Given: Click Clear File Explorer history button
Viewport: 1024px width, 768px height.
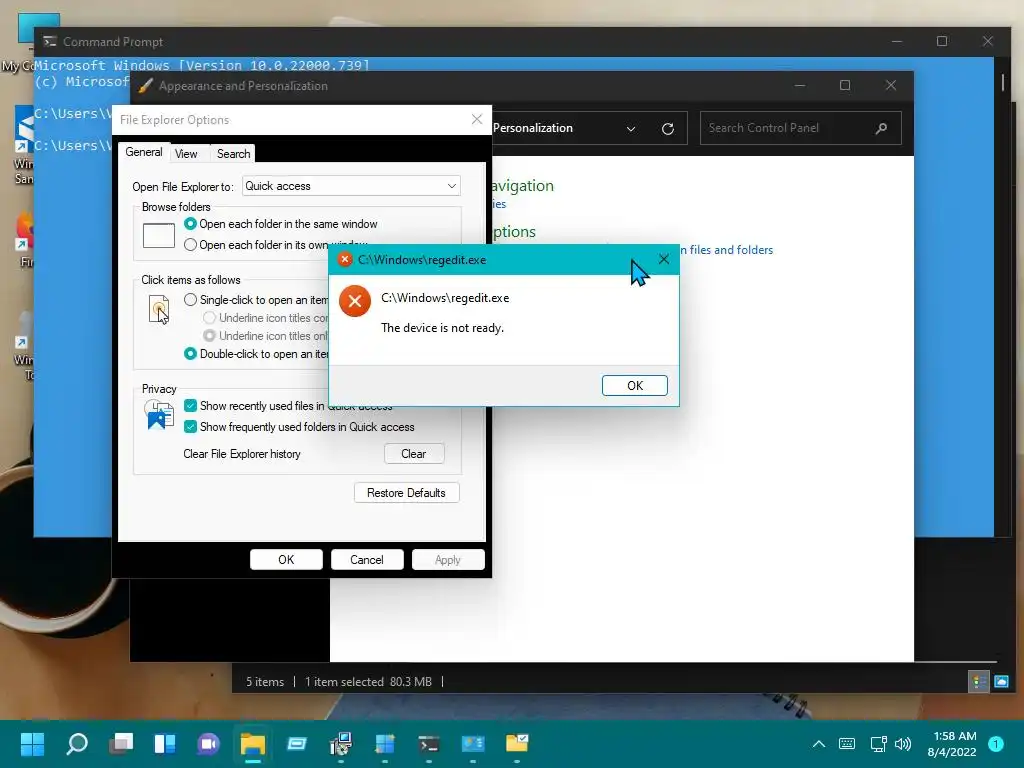Looking at the screenshot, I should [414, 454].
